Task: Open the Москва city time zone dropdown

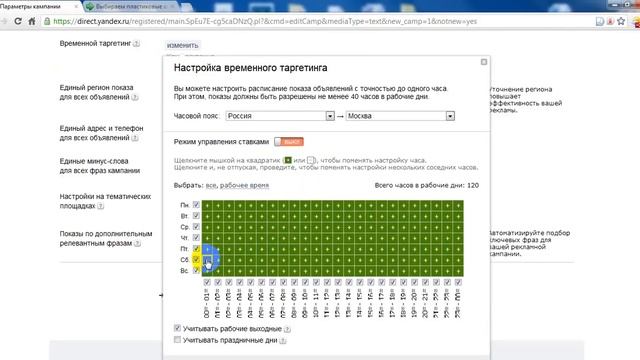Action: (x=400, y=116)
